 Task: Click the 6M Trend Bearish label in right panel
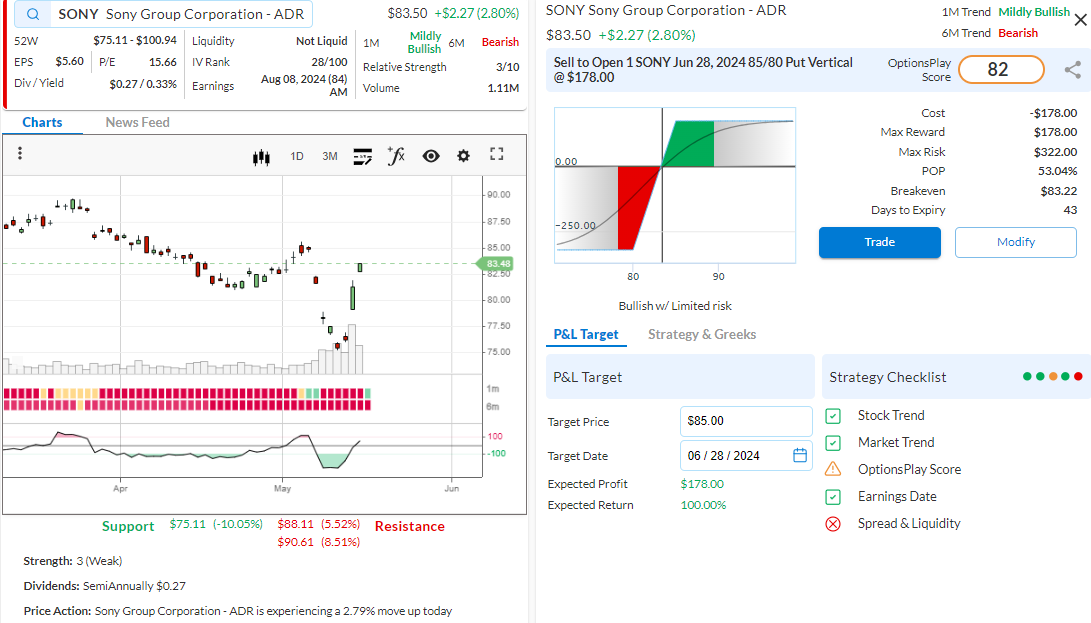[1018, 33]
